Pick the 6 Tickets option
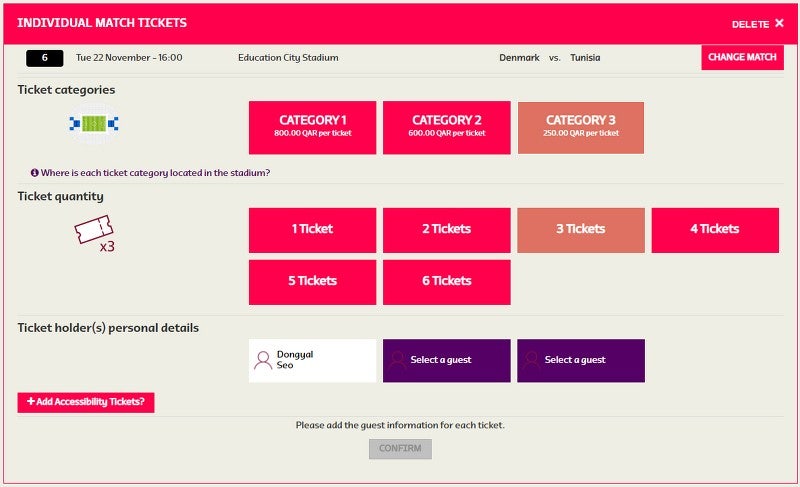 (446, 282)
